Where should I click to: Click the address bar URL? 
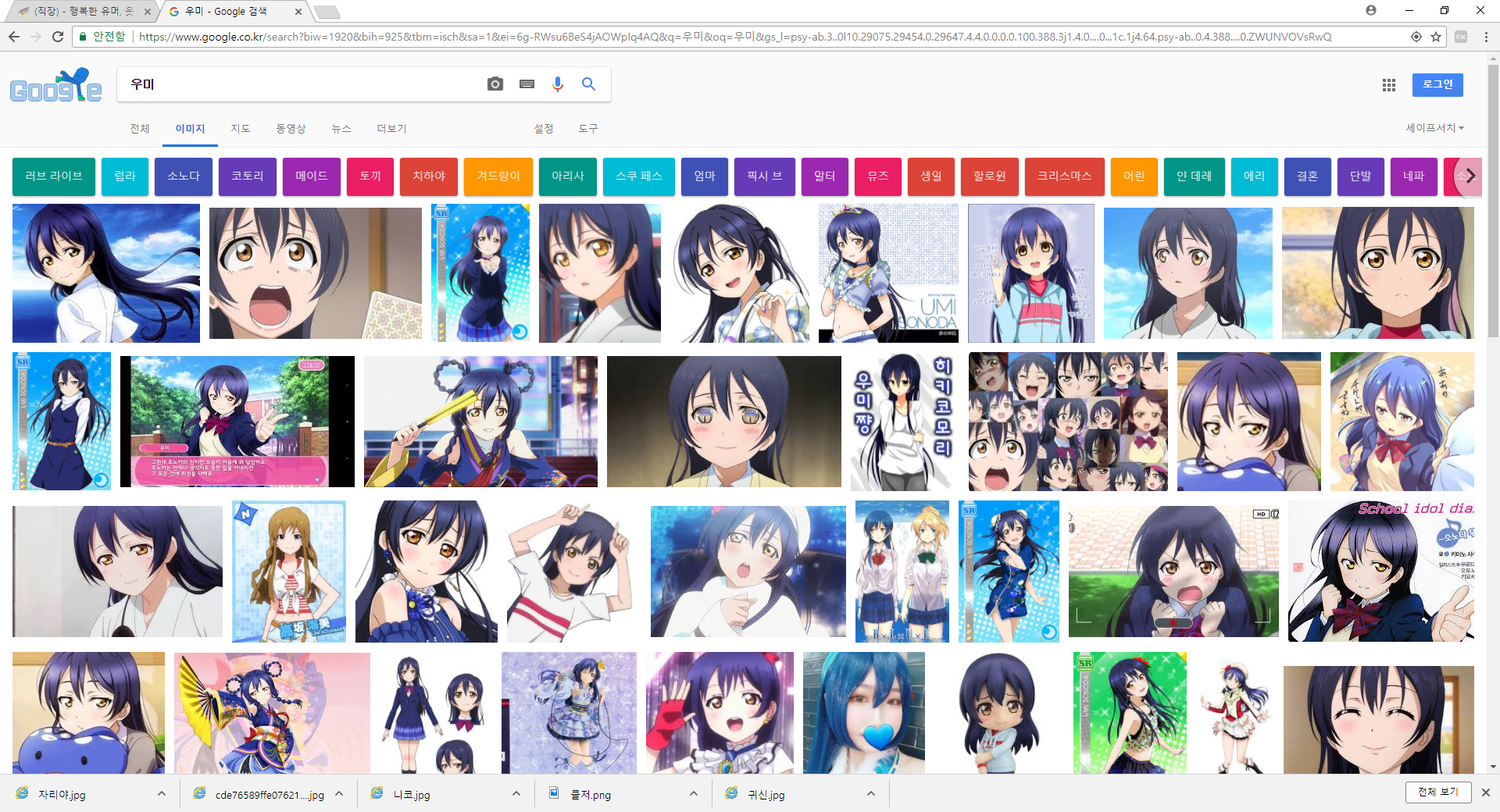coord(734,37)
